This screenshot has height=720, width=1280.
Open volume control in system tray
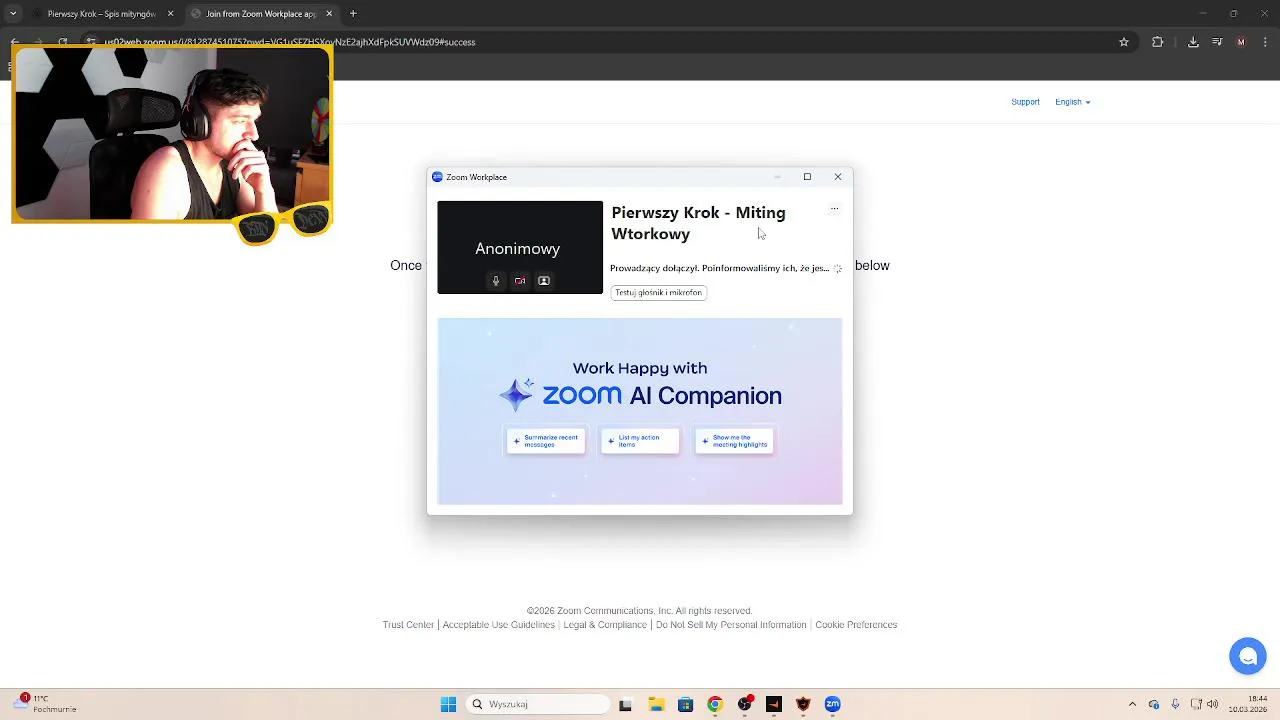click(x=1213, y=704)
